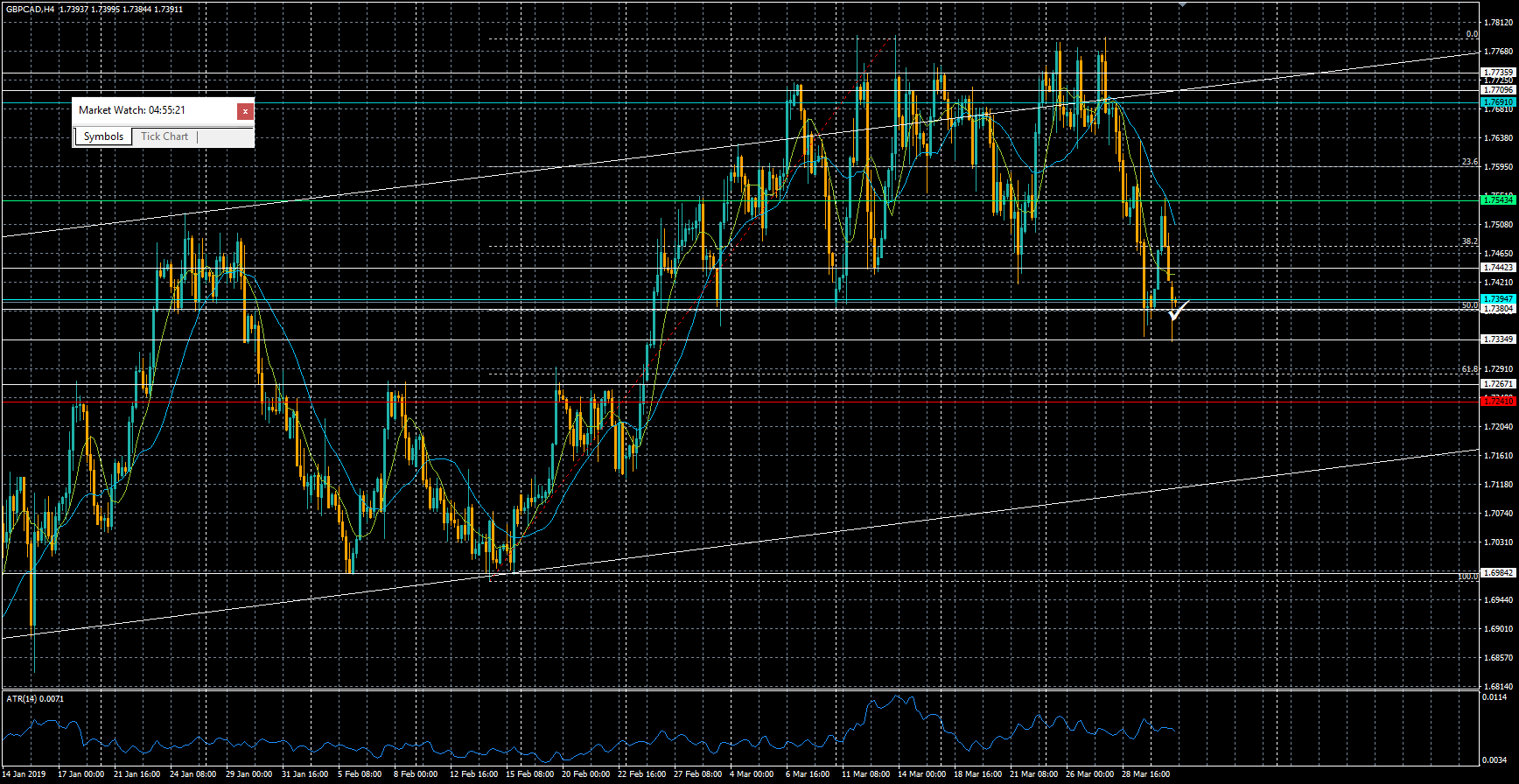Viewport: 1519px width, 784px height.
Task: Click the green 1.75434 price label
Action: pos(1498,199)
